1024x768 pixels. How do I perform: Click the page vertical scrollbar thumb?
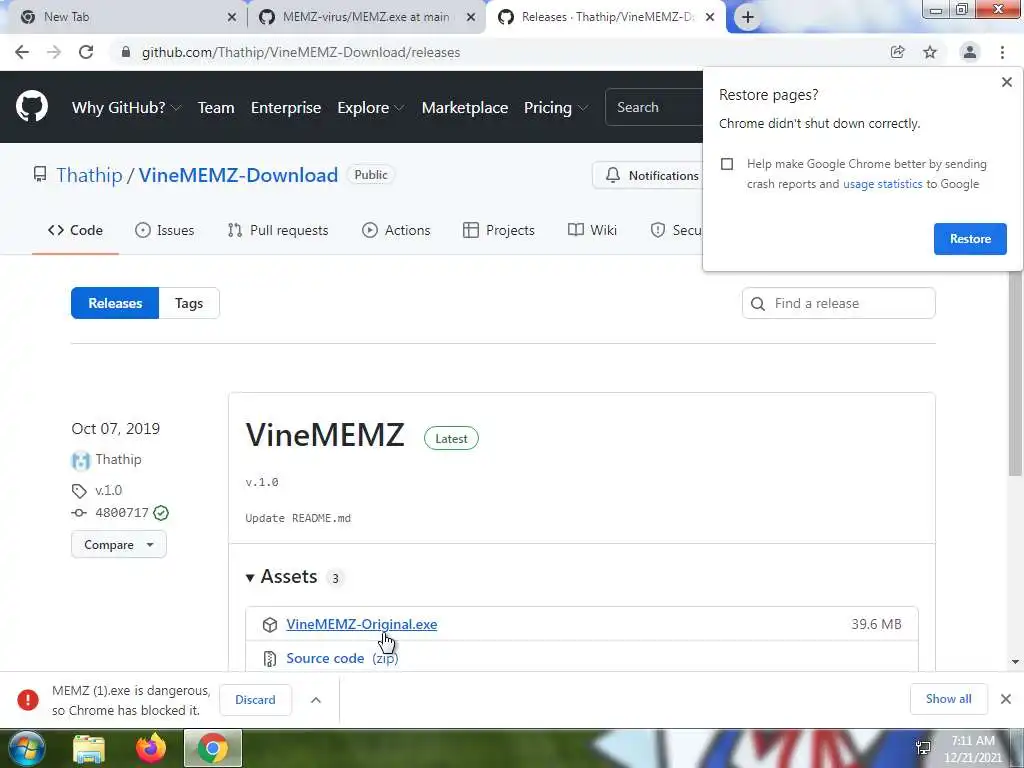tap(1015, 374)
